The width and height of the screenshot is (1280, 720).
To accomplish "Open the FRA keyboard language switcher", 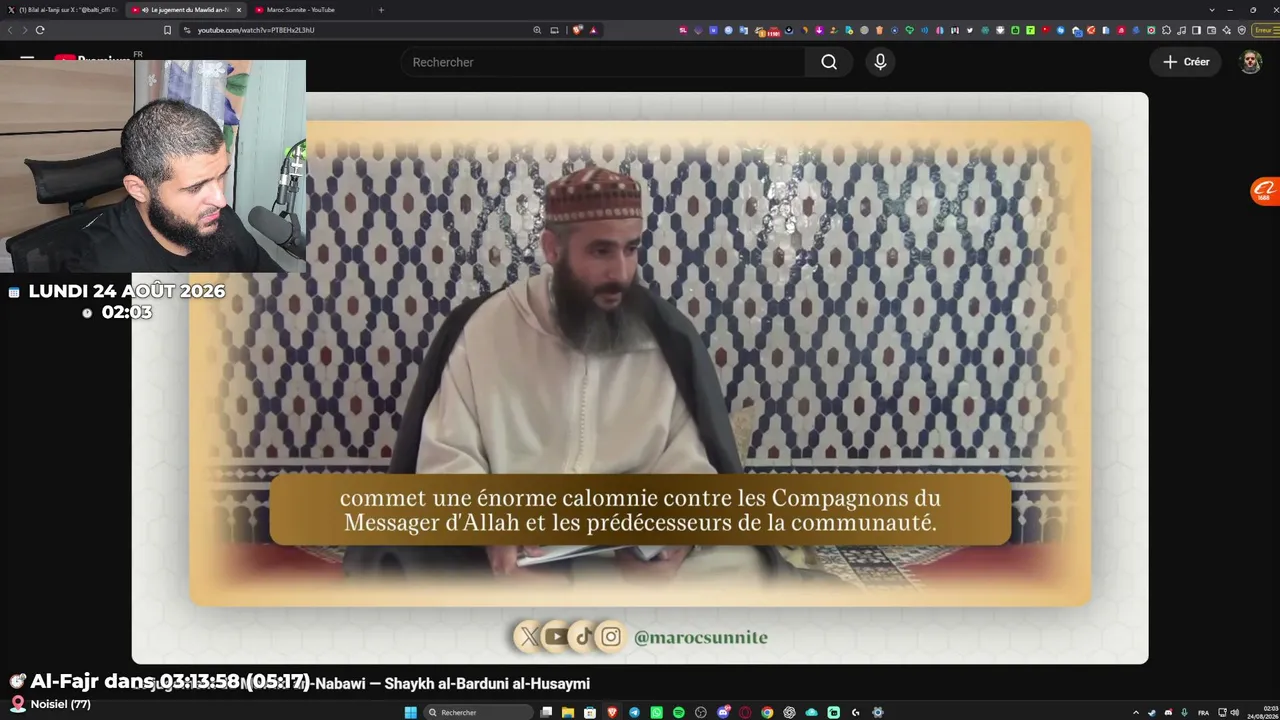I will [1203, 712].
